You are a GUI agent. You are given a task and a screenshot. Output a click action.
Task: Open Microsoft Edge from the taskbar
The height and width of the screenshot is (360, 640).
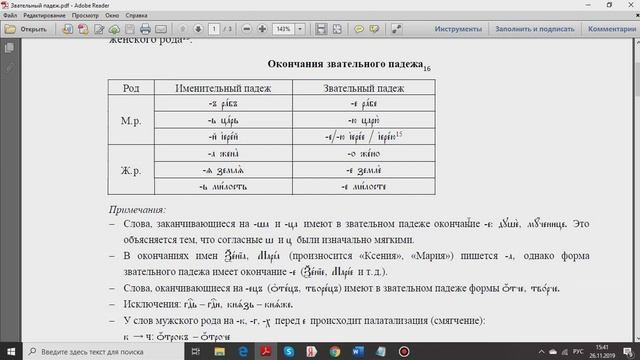coord(243,351)
